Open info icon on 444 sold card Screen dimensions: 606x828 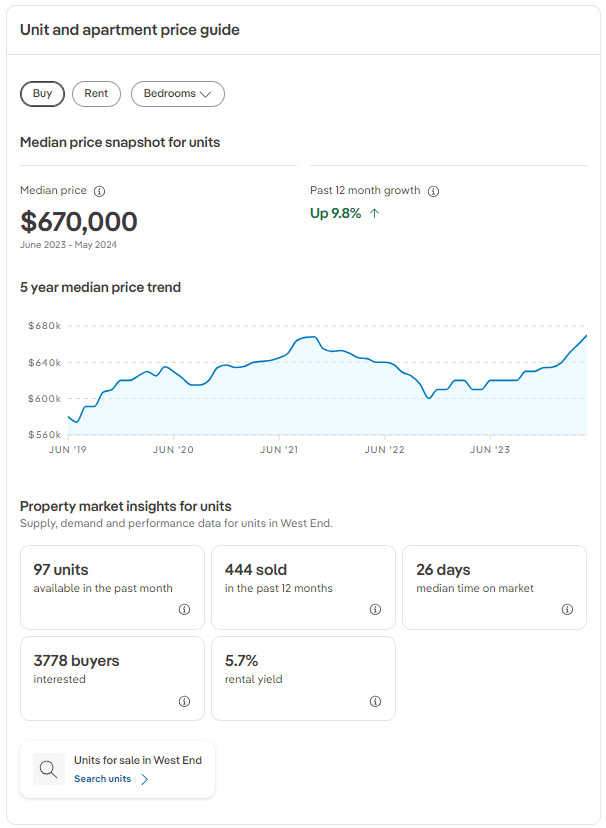click(x=375, y=610)
